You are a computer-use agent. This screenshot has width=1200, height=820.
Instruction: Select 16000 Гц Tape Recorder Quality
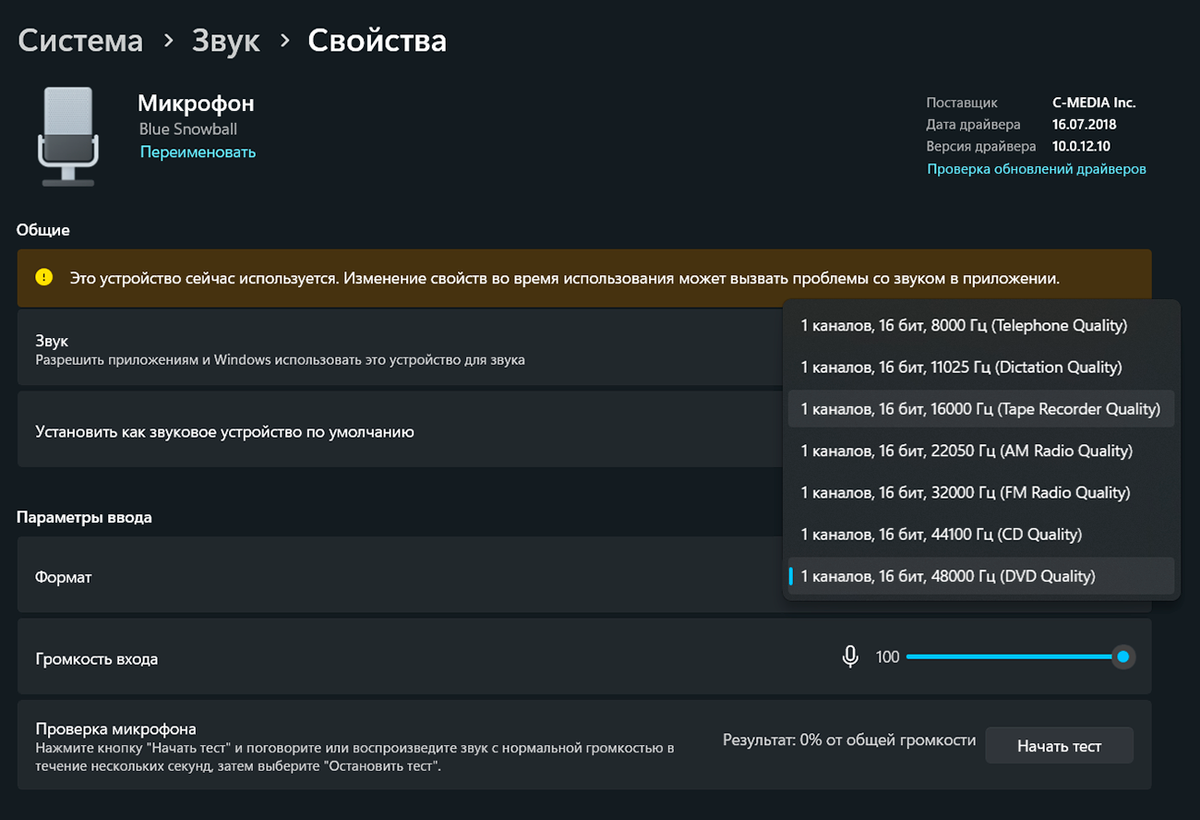pos(980,409)
